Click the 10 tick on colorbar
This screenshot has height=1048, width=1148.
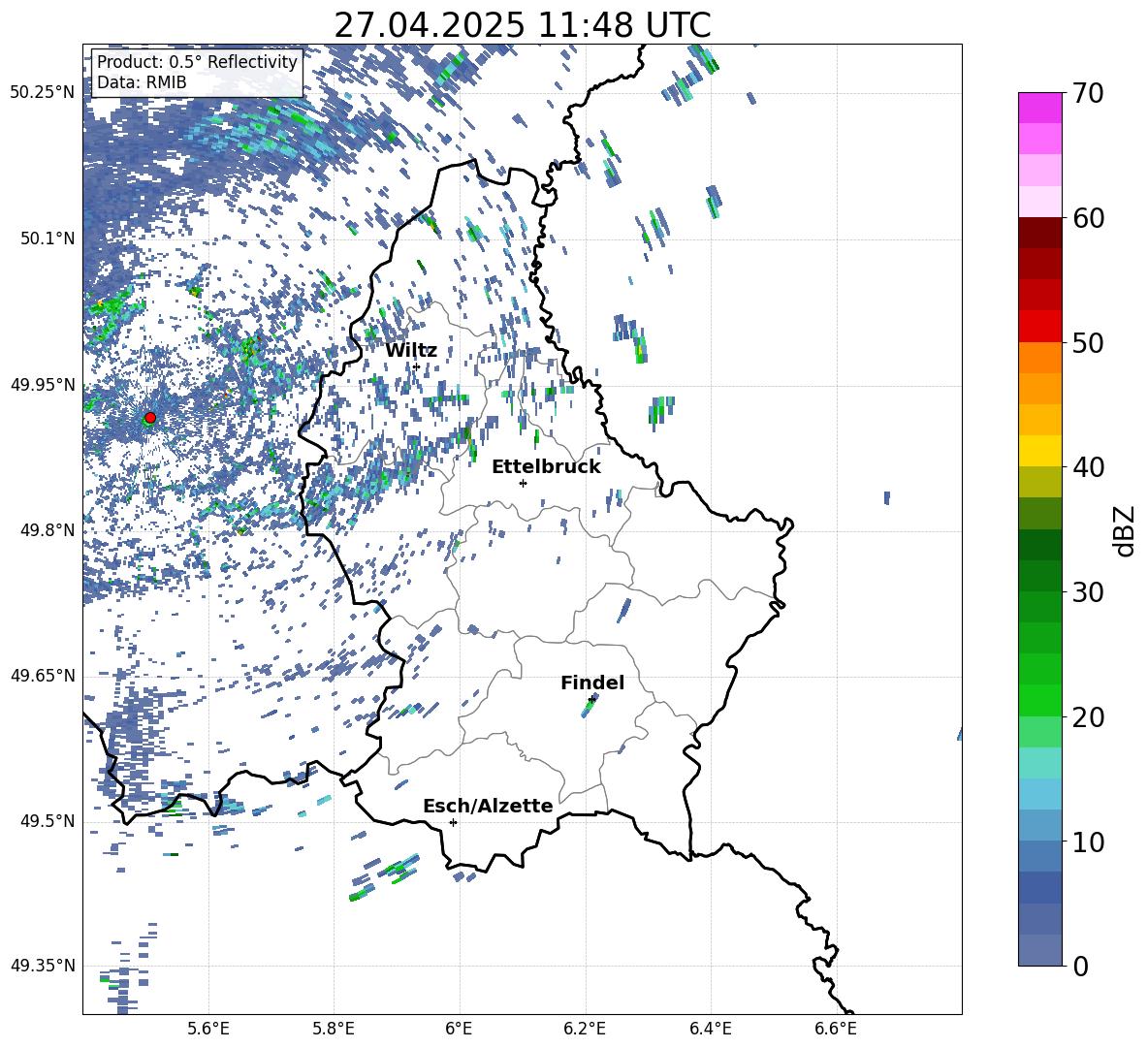tap(1088, 842)
